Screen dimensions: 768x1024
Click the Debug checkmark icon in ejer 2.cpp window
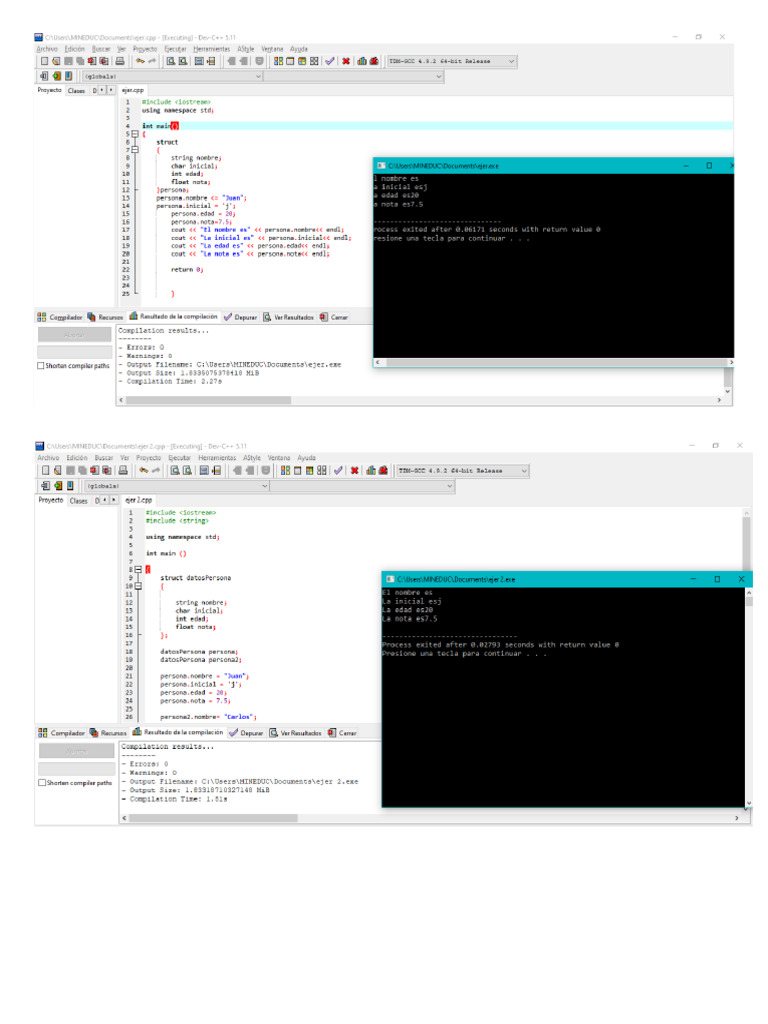339,470
